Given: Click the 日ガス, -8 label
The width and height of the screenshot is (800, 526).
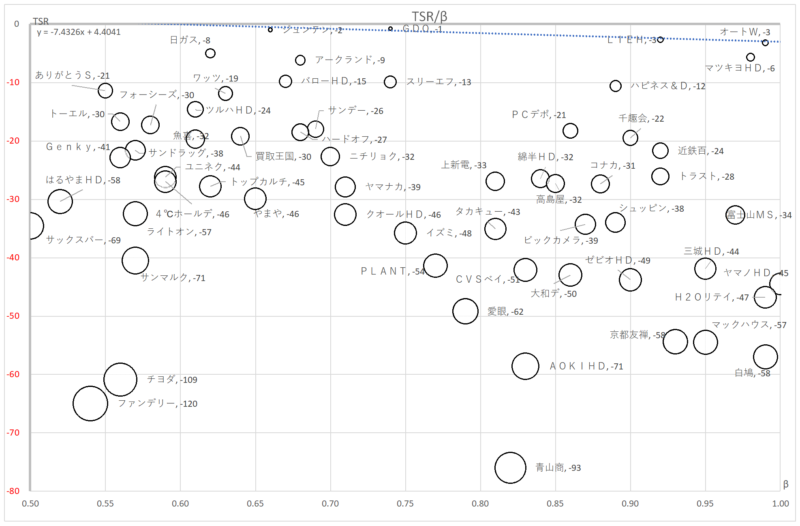Looking at the screenshot, I should (190, 40).
